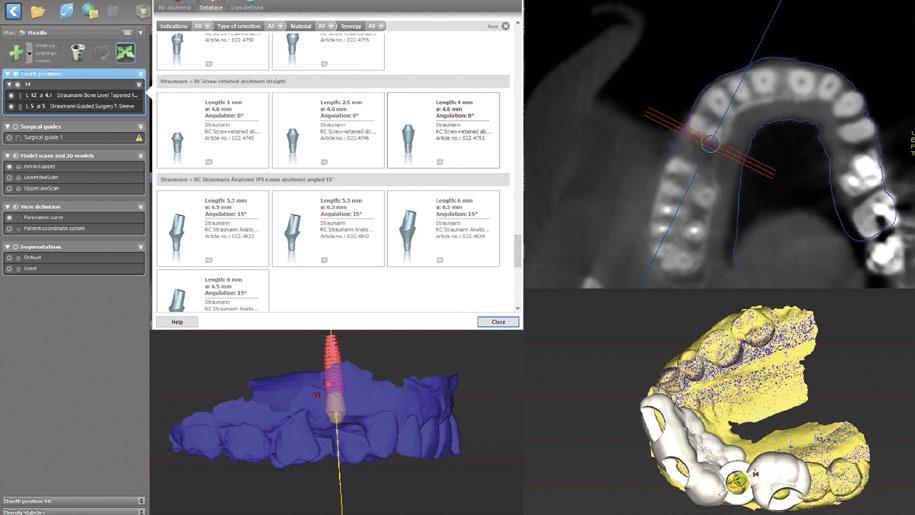Select angled abutment Article no. 022.4834
Image resolution: width=915 pixels, height=515 pixels.
click(x=443, y=228)
